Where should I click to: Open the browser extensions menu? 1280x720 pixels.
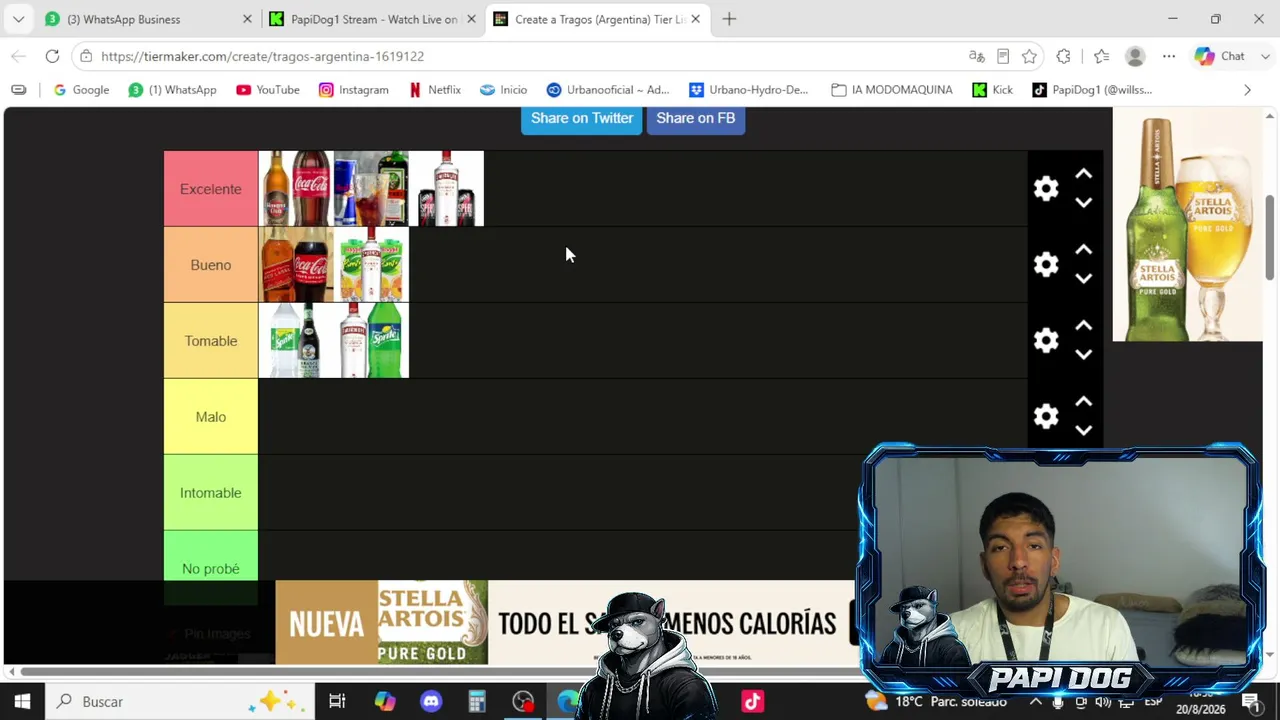[1063, 56]
